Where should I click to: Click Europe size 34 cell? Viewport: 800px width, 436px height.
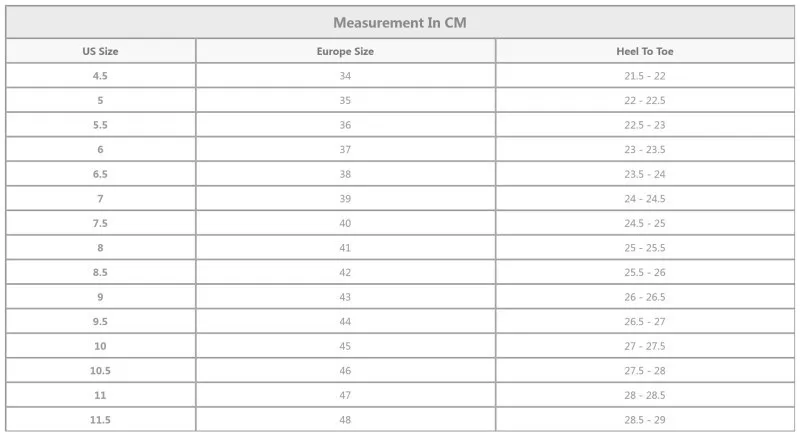click(x=345, y=75)
